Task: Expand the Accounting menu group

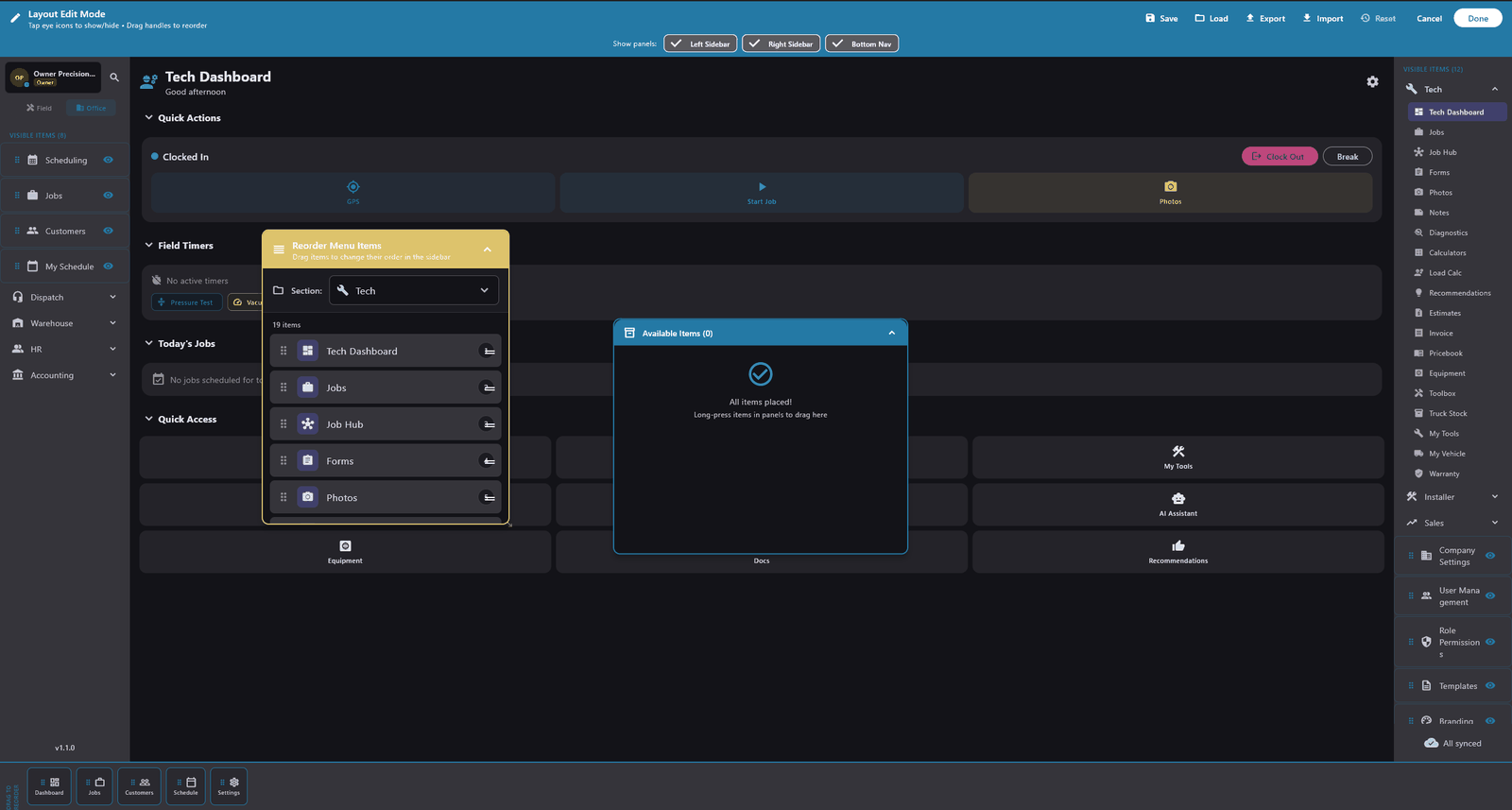Action: (64, 375)
